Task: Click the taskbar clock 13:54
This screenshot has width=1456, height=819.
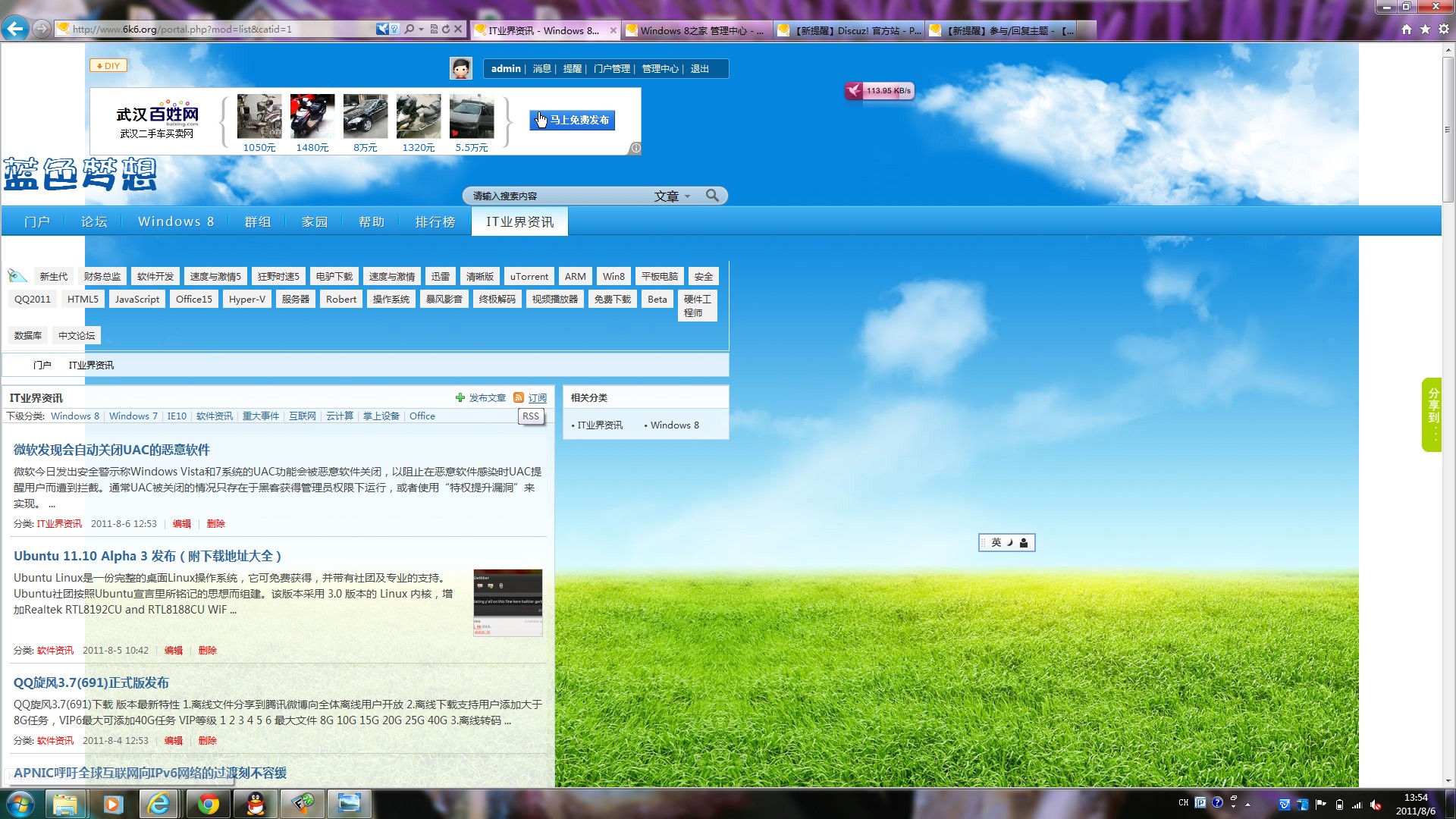Action: 1415,804
